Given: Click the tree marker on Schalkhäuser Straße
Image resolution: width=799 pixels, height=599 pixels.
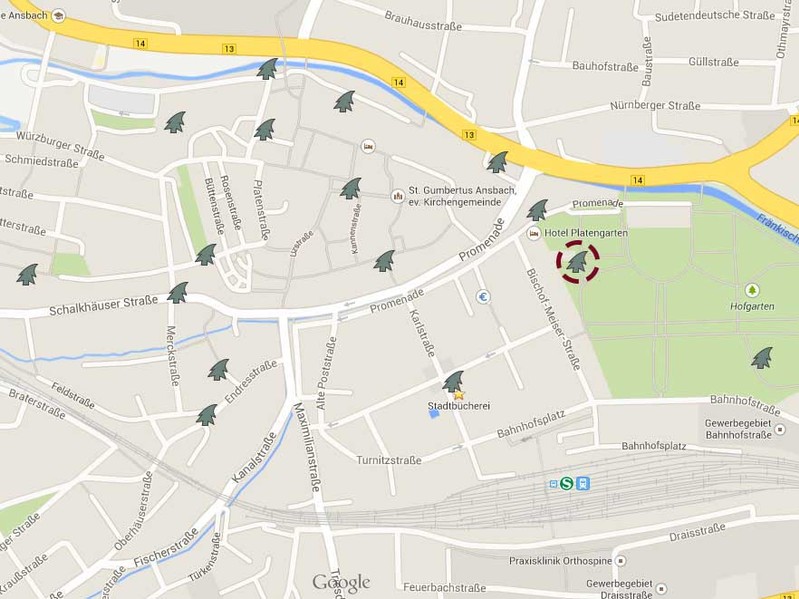Looking at the screenshot, I should pyautogui.click(x=178, y=293).
